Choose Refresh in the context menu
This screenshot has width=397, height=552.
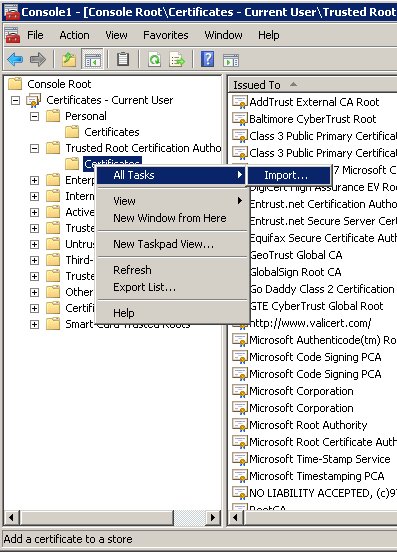[x=172, y=270]
